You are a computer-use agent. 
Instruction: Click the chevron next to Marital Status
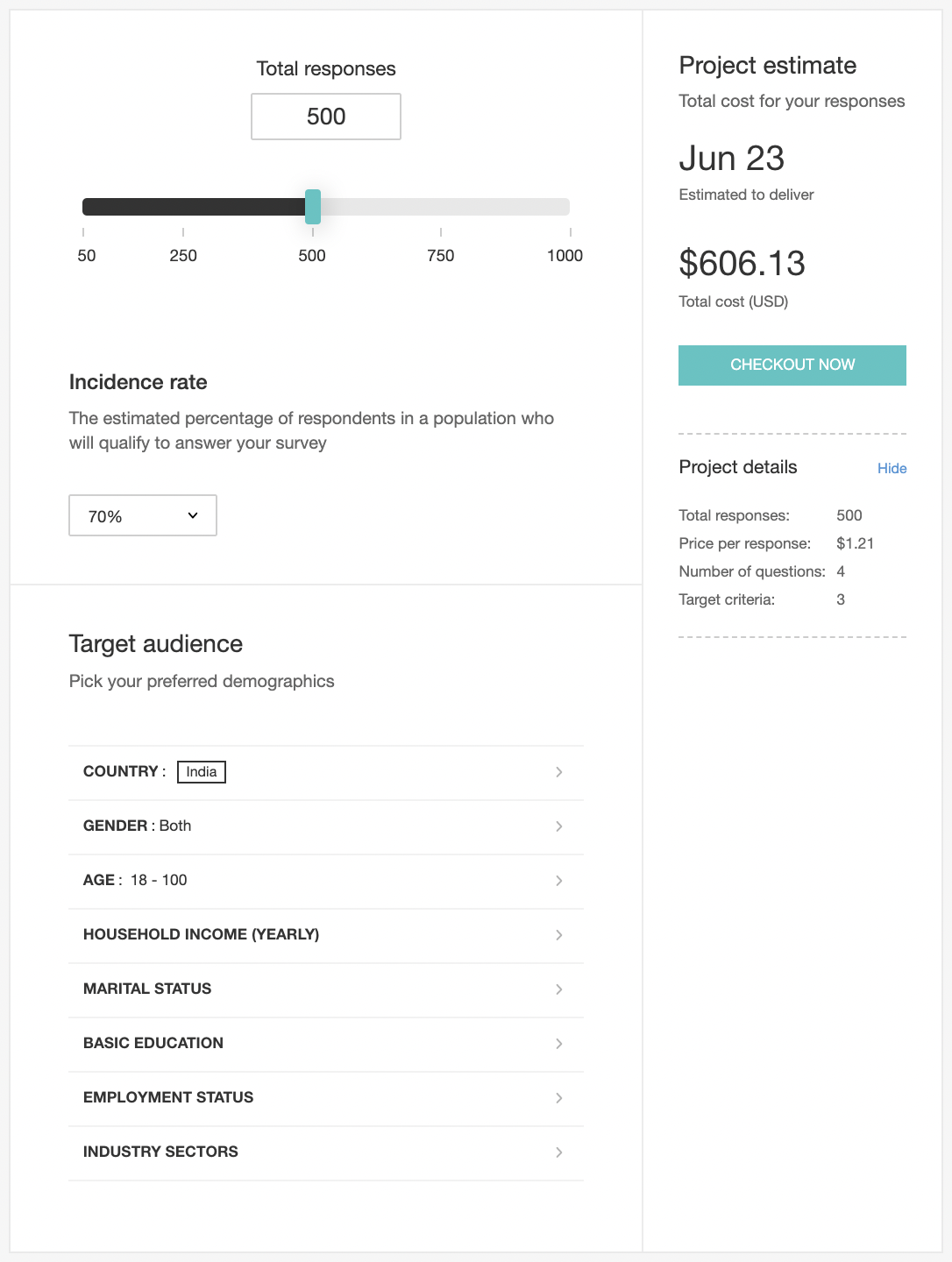pos(558,989)
